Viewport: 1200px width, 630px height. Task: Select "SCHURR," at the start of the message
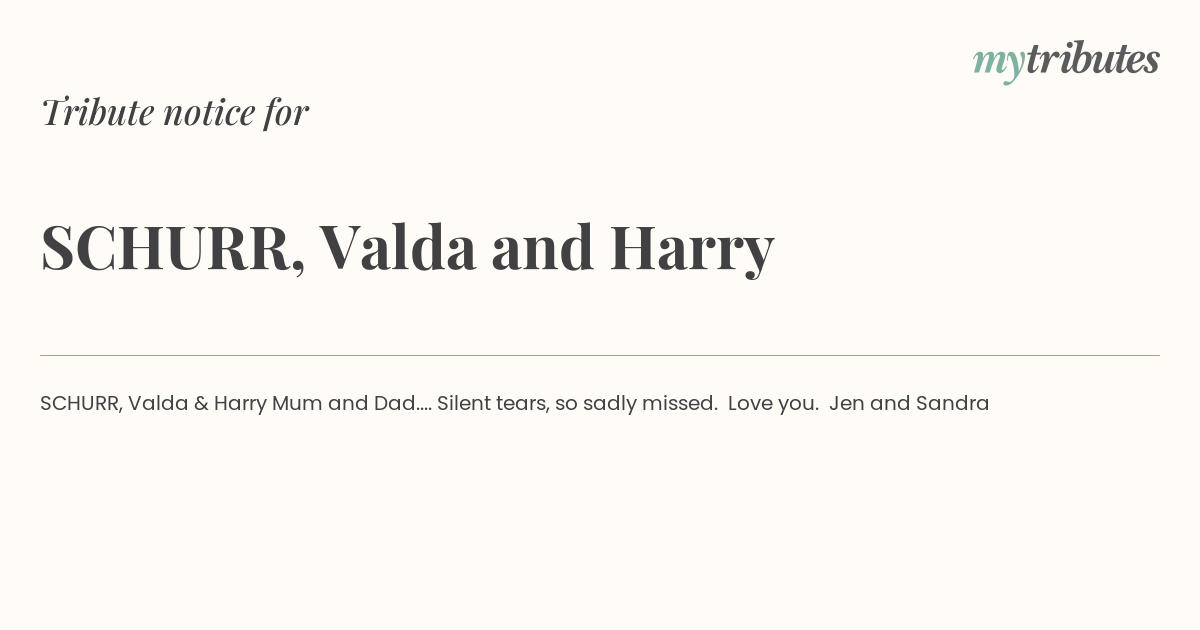[x=81, y=404]
